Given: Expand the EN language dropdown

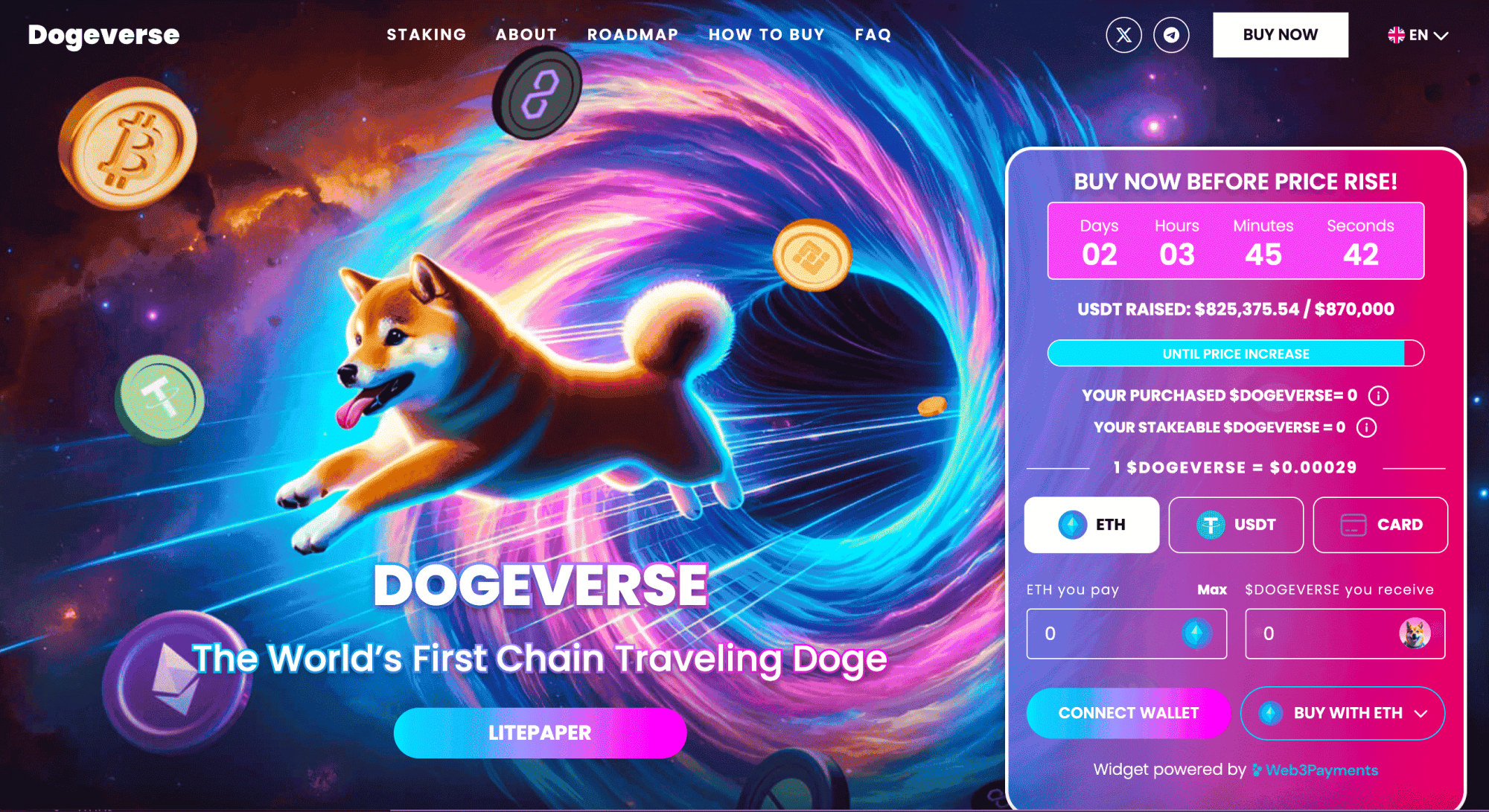Looking at the screenshot, I should pyautogui.click(x=1418, y=35).
